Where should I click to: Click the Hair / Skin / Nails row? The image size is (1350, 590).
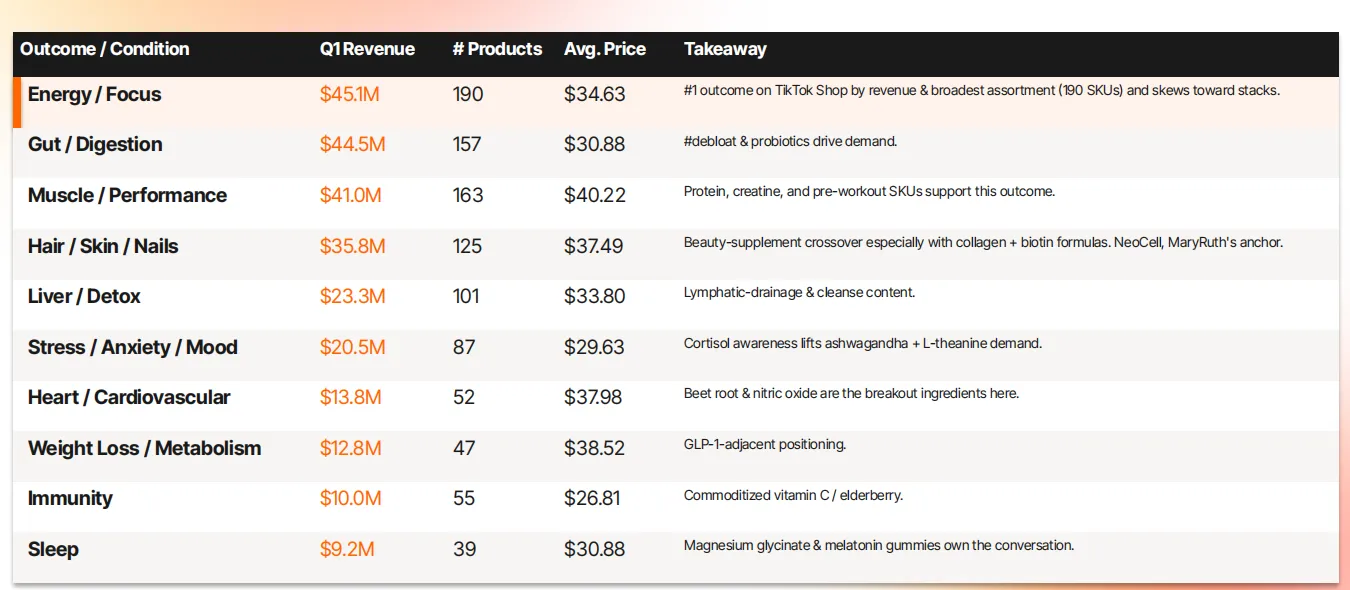(676, 246)
